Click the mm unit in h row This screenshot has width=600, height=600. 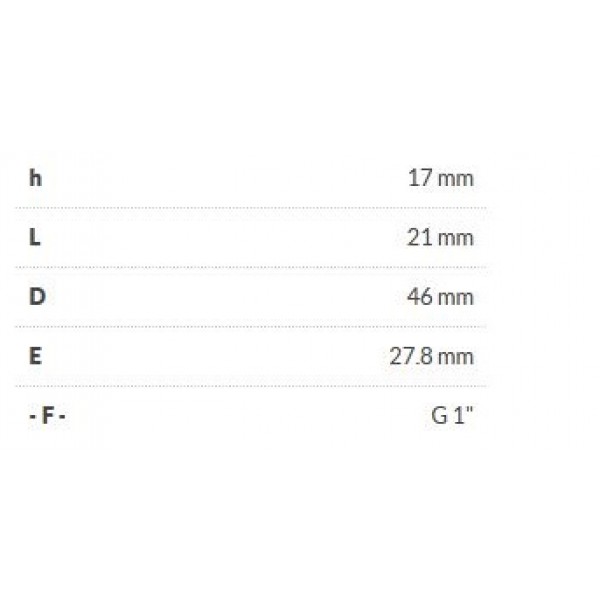click(456, 180)
